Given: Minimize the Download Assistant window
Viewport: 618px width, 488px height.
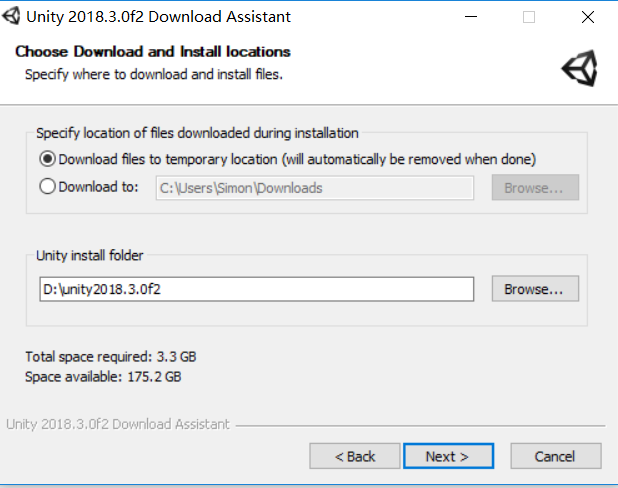Looking at the screenshot, I should [471, 17].
